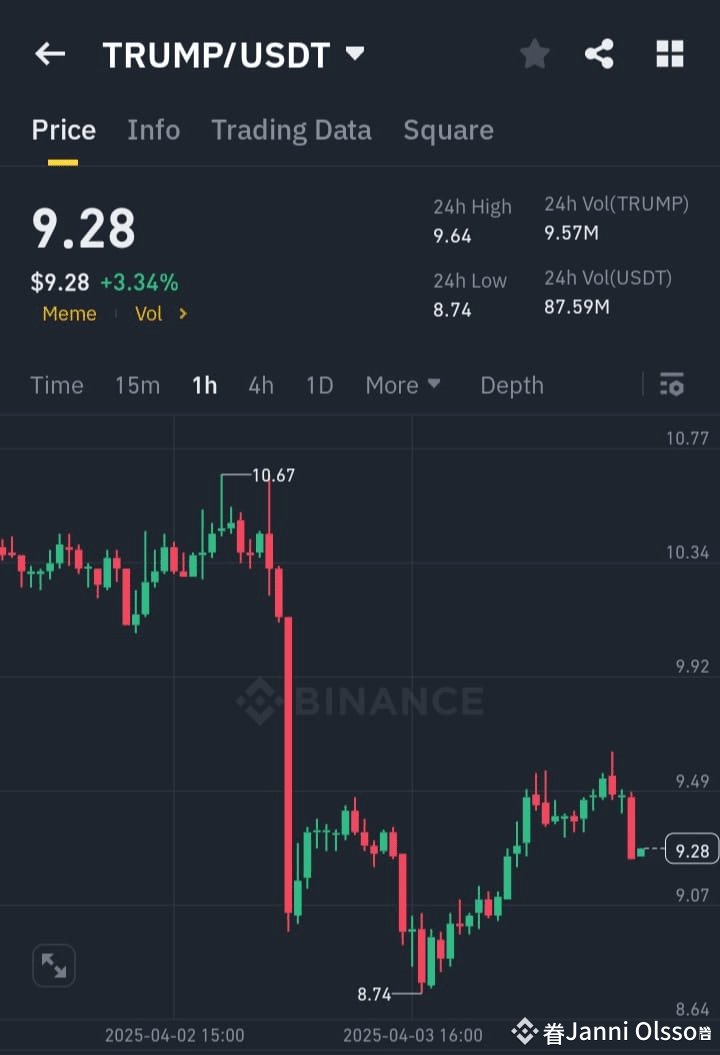Open the share icon
This screenshot has height=1055, width=720.
click(x=599, y=54)
